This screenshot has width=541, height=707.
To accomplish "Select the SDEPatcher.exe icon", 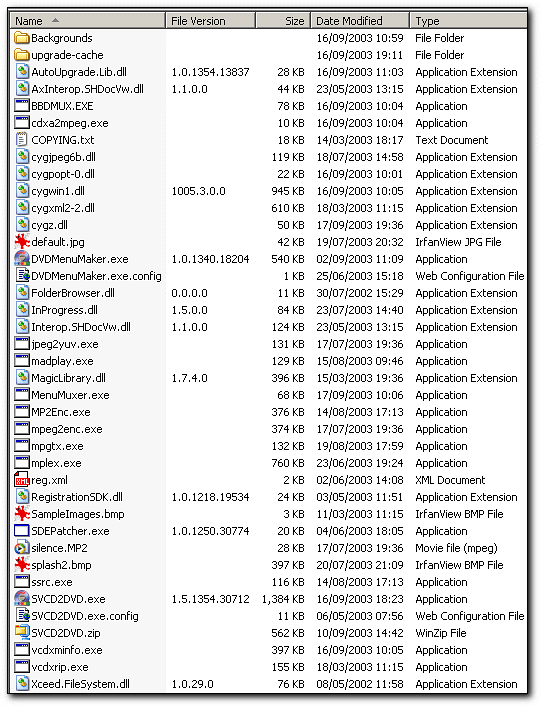I will pyautogui.click(x=22, y=531).
